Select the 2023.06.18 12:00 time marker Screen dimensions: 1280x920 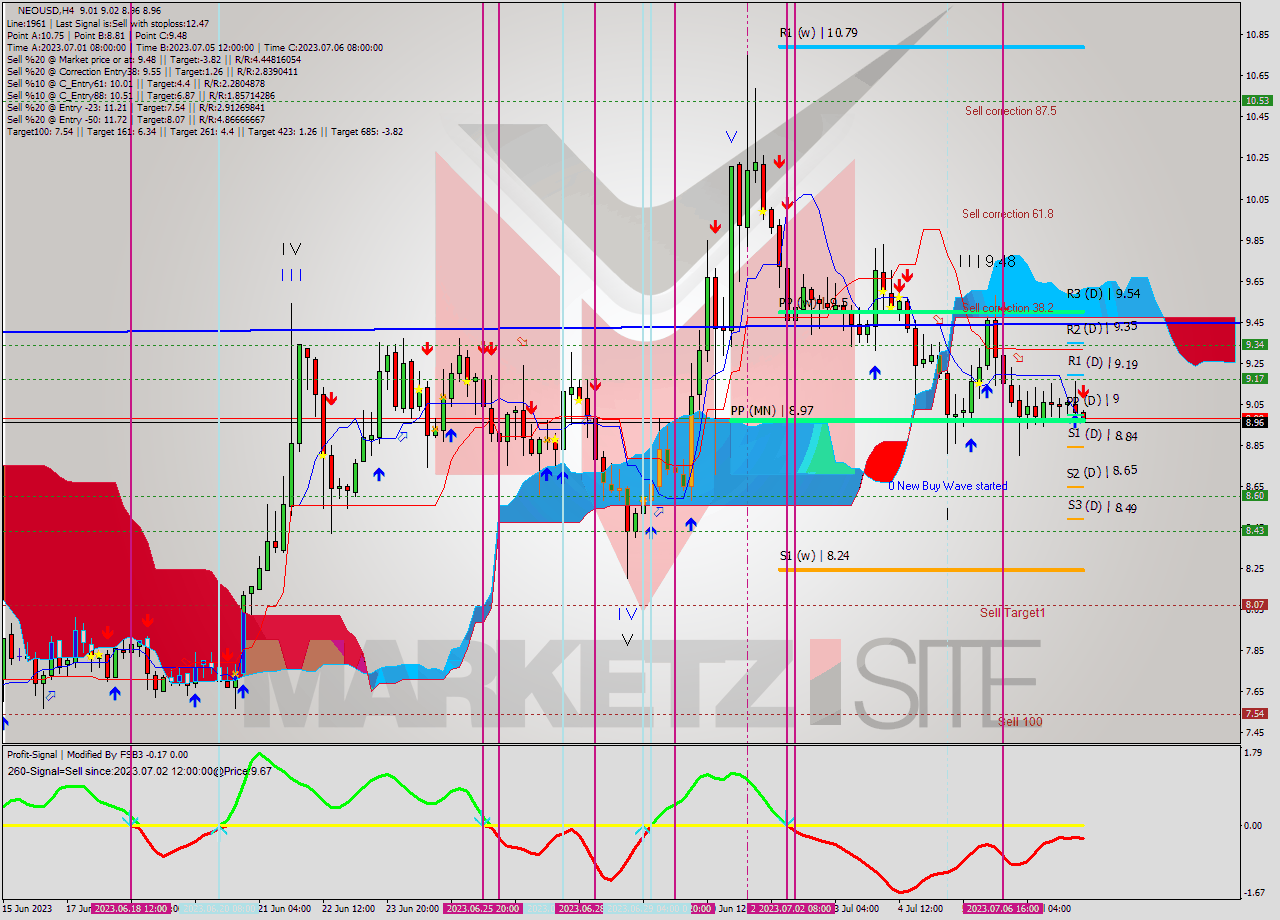130,909
